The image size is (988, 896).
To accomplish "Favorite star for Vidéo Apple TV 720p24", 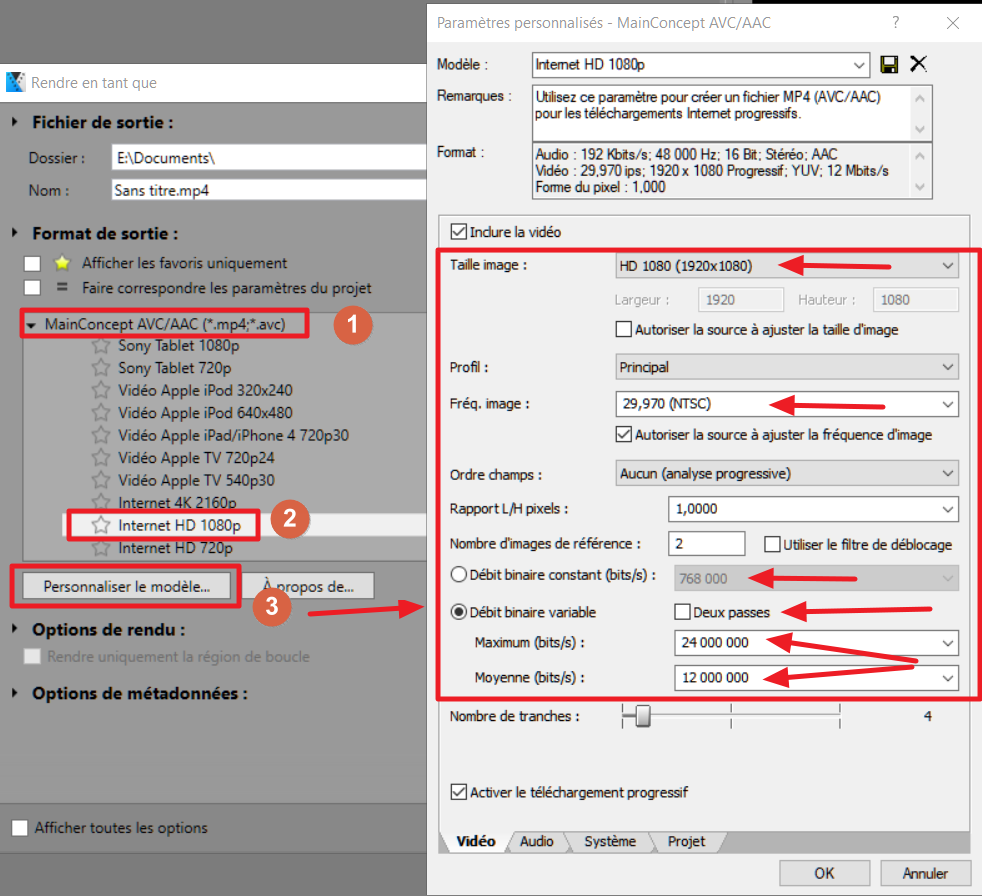I will (x=101, y=457).
